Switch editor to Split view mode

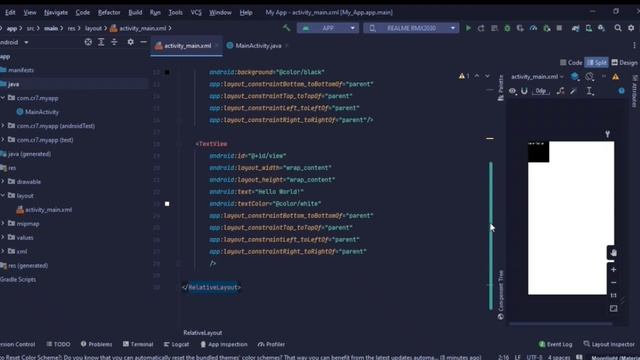tap(597, 62)
